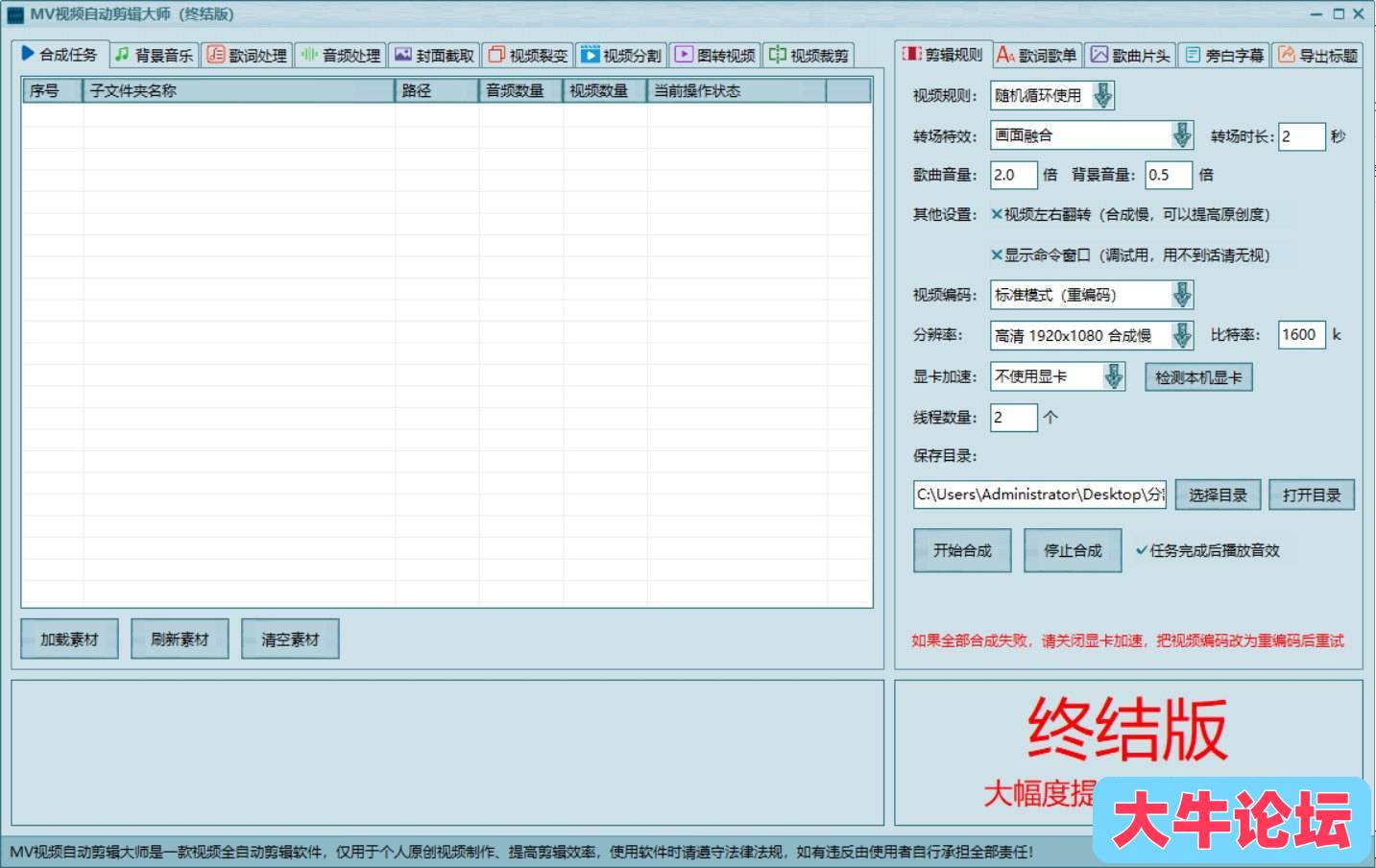The image size is (1376, 868).
Task: Expand the 分辨率 dropdown arrow
Action: tap(1182, 335)
